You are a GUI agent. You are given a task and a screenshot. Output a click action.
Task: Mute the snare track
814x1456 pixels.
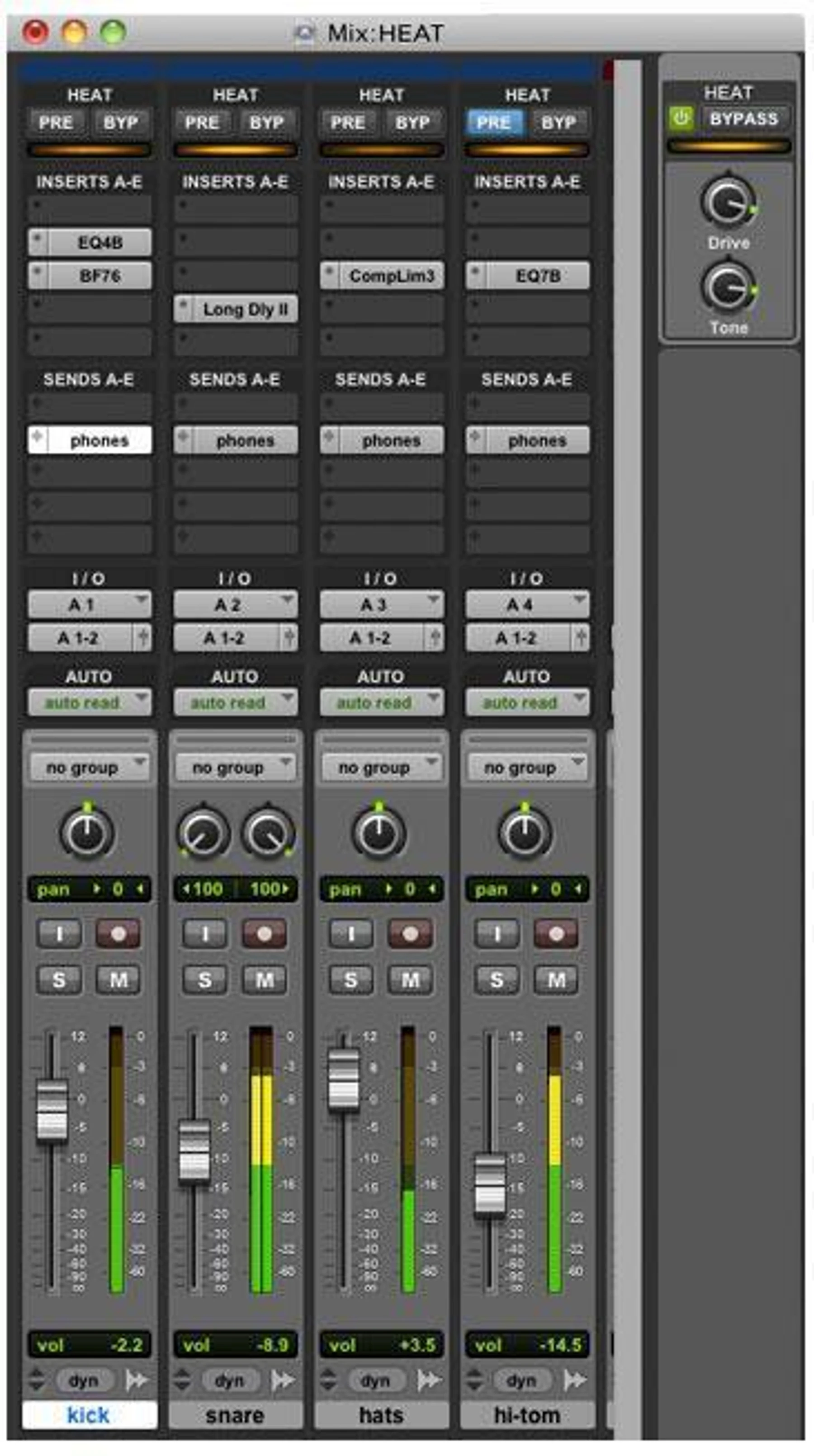264,980
